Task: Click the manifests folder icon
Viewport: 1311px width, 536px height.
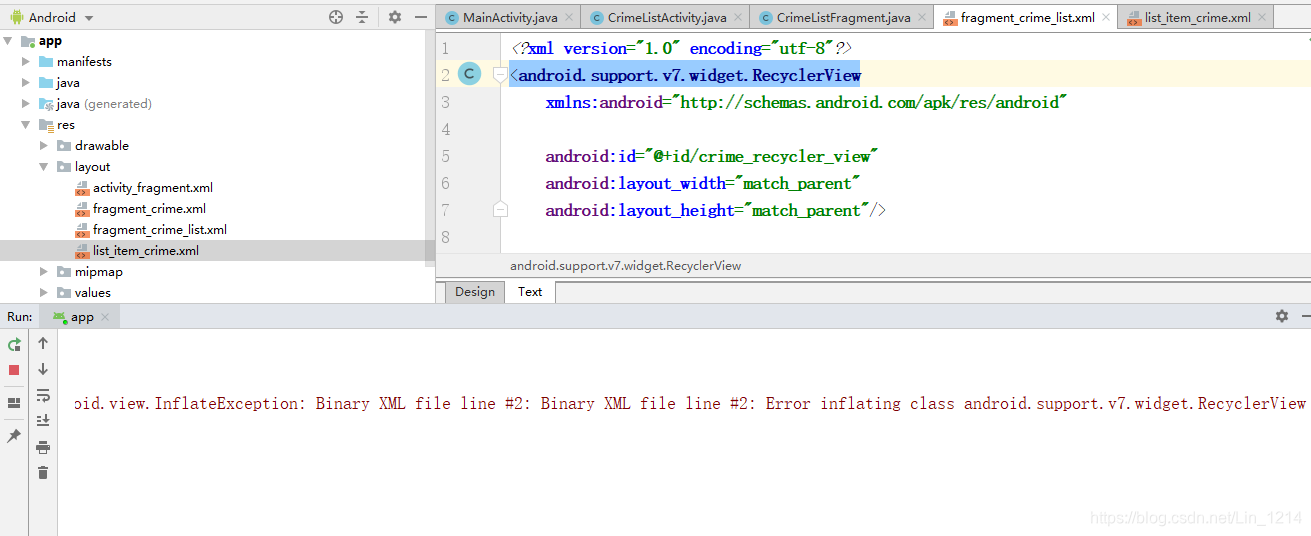Action: tap(46, 61)
